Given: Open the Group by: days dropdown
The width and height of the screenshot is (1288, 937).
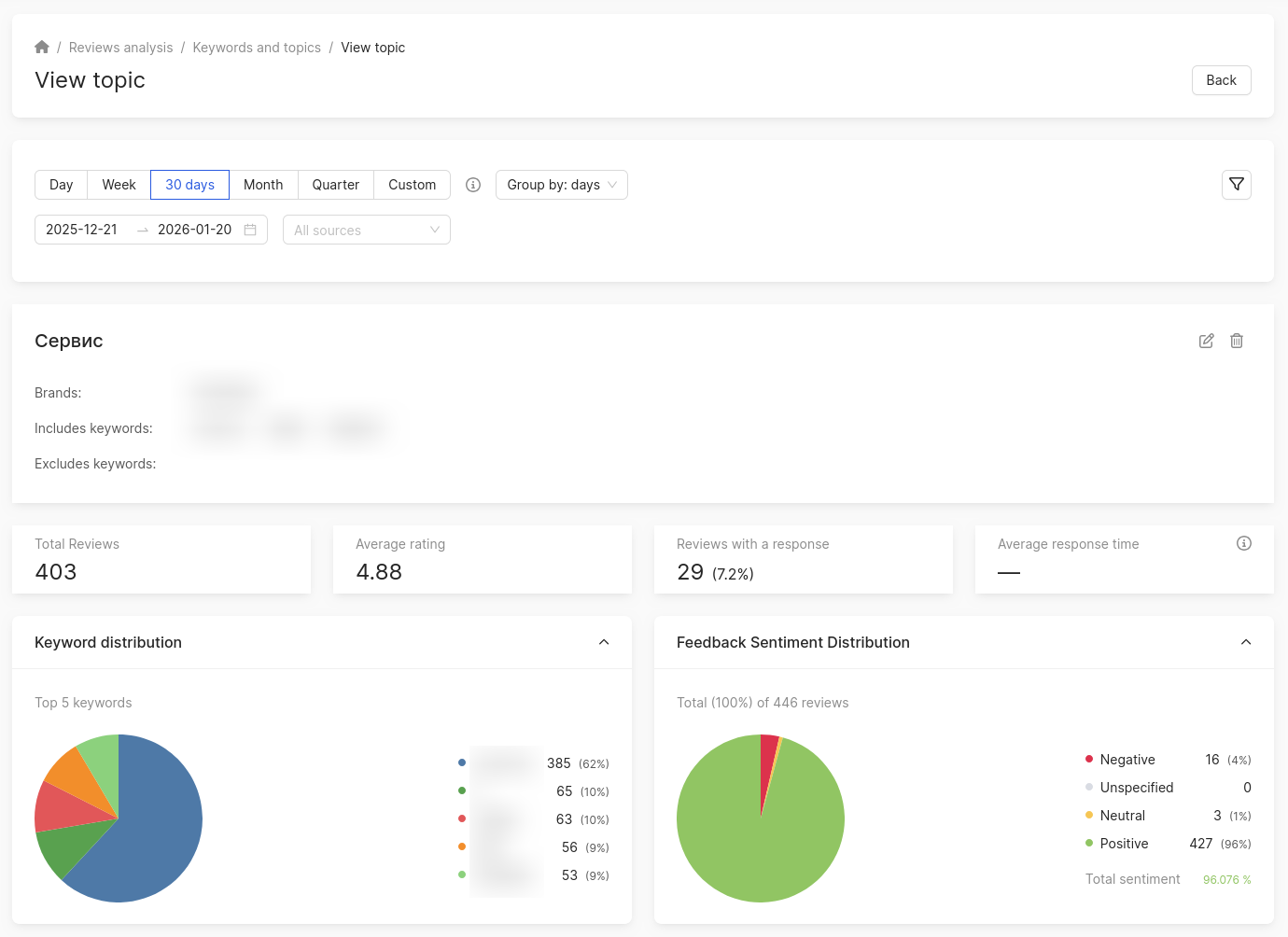Looking at the screenshot, I should click(561, 185).
